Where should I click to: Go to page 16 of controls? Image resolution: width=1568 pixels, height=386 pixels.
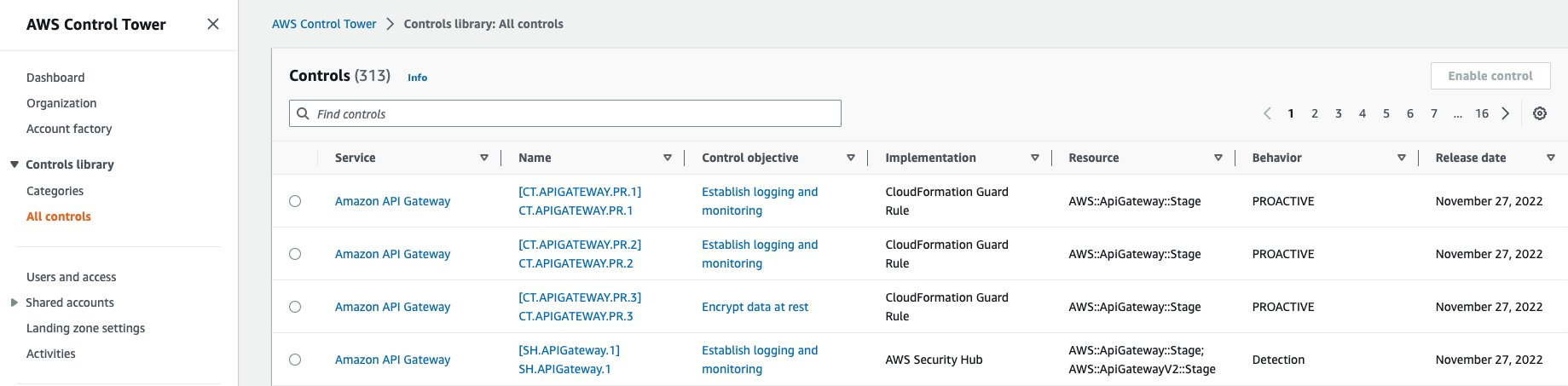(1482, 113)
